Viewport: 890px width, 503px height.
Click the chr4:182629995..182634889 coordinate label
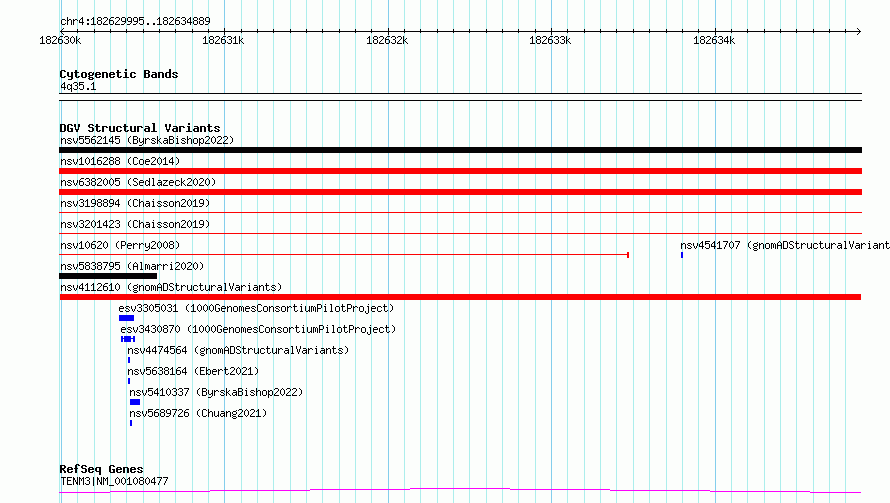click(x=135, y=21)
